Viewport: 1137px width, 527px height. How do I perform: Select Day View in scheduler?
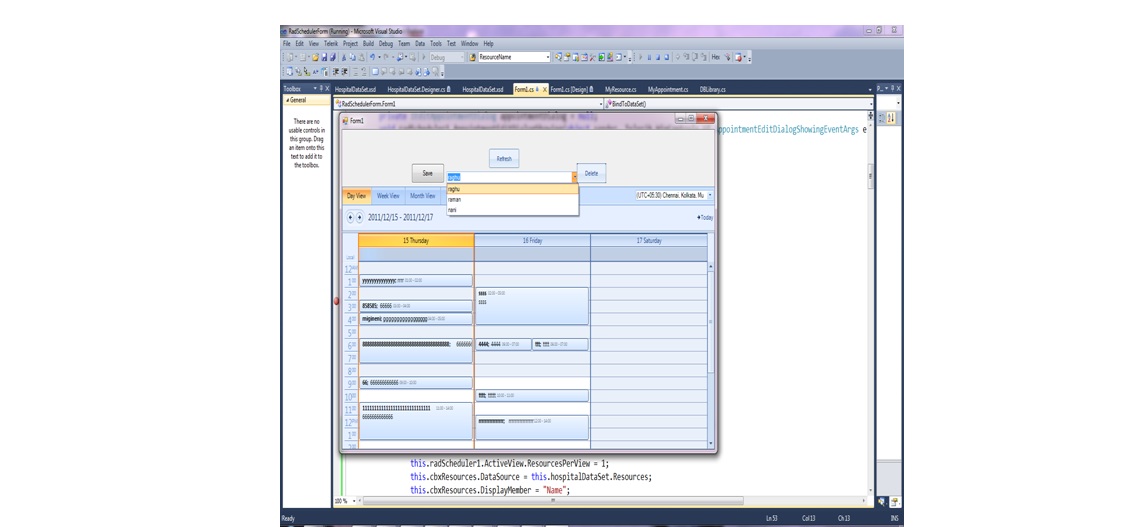click(x=356, y=196)
